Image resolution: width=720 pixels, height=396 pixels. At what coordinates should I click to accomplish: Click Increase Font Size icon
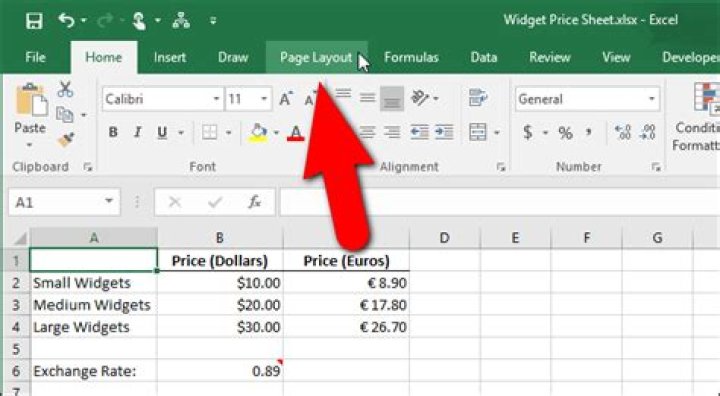pyautogui.click(x=286, y=99)
